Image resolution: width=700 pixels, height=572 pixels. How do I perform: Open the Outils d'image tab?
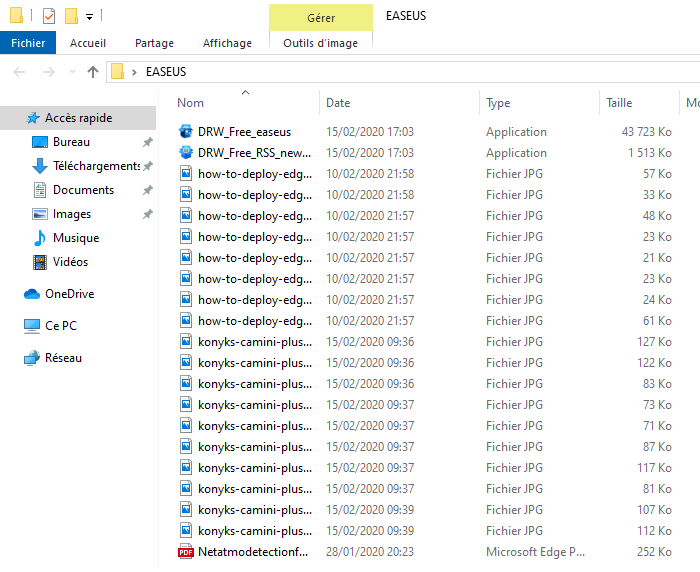click(320, 43)
